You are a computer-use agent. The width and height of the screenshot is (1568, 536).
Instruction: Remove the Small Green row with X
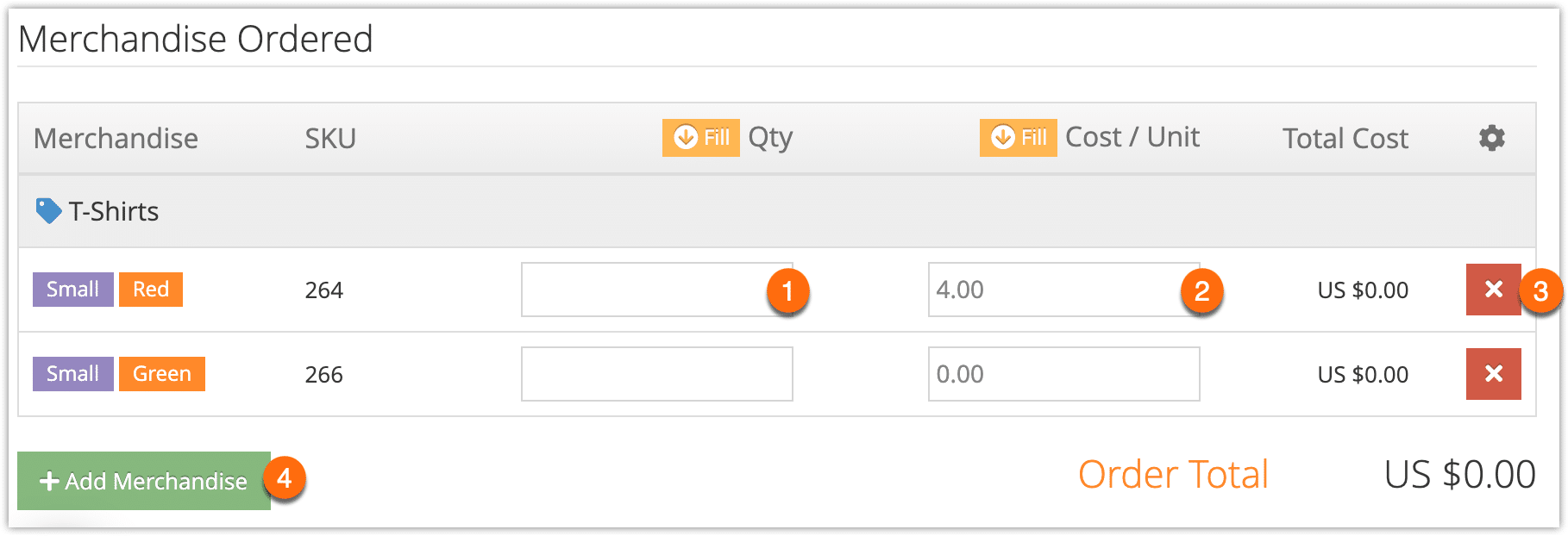pos(1493,374)
